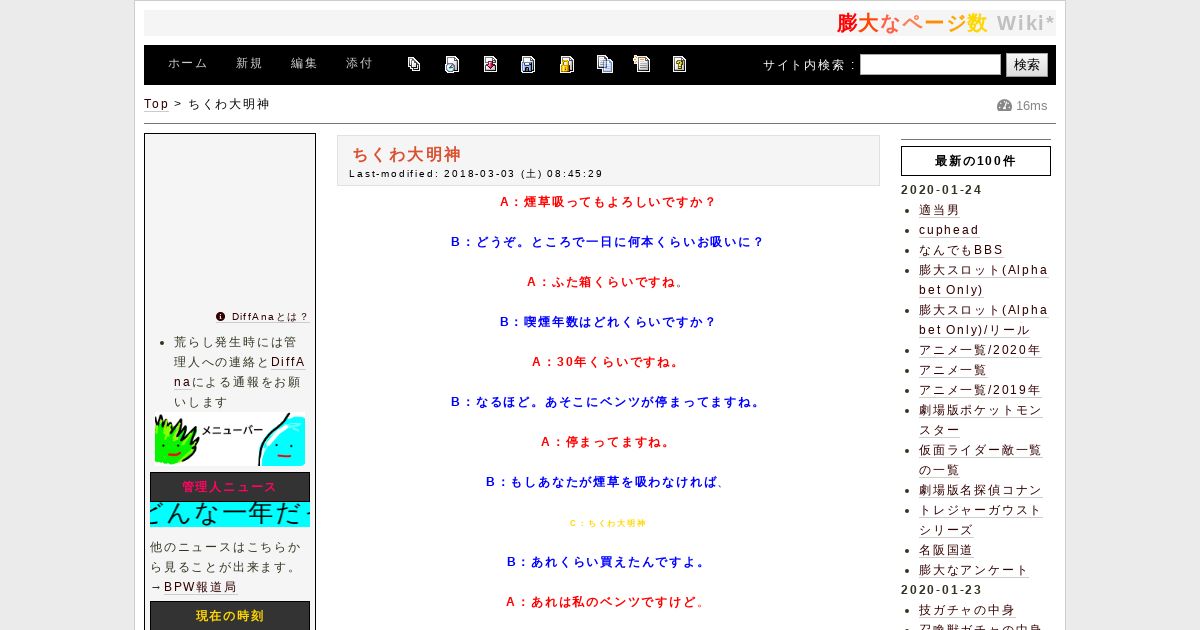Click the line A：停まってますね。
Screen dimensions: 1200x630
608,442
